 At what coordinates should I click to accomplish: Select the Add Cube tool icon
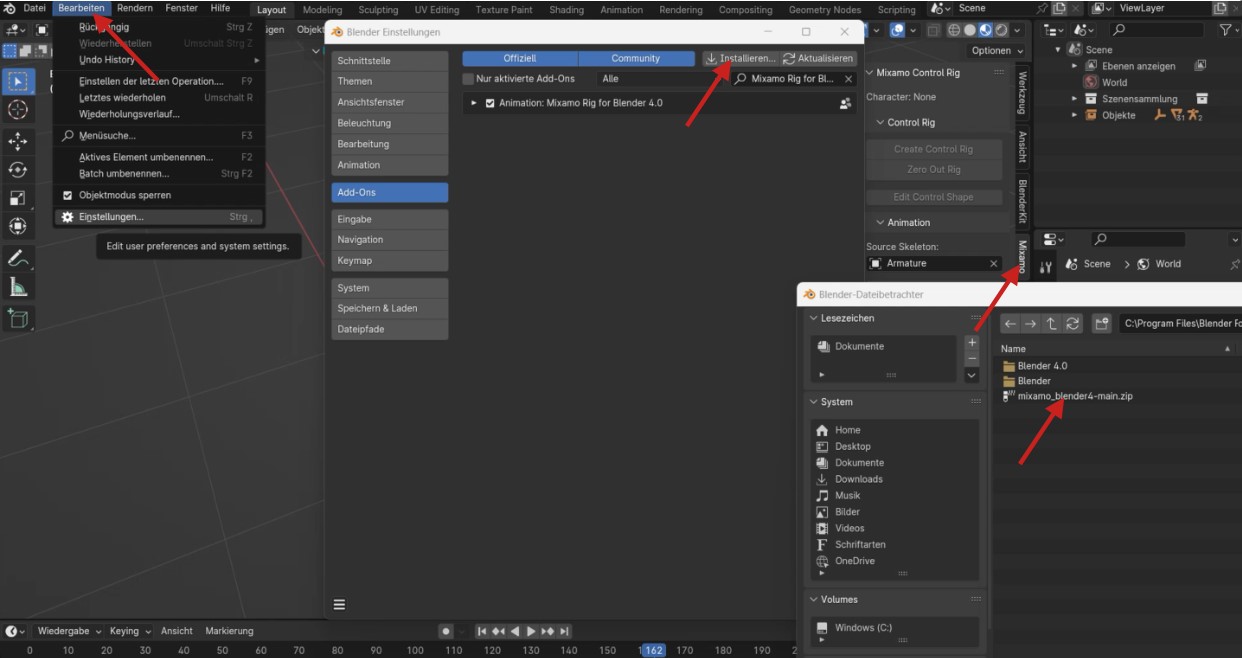(18, 318)
